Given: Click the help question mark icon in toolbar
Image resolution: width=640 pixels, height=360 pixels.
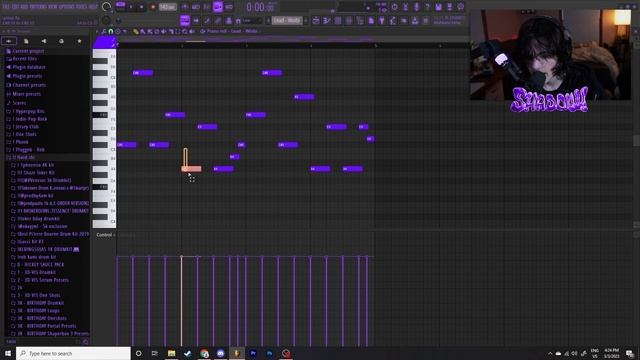Looking at the screenshot, I should [x=427, y=7].
